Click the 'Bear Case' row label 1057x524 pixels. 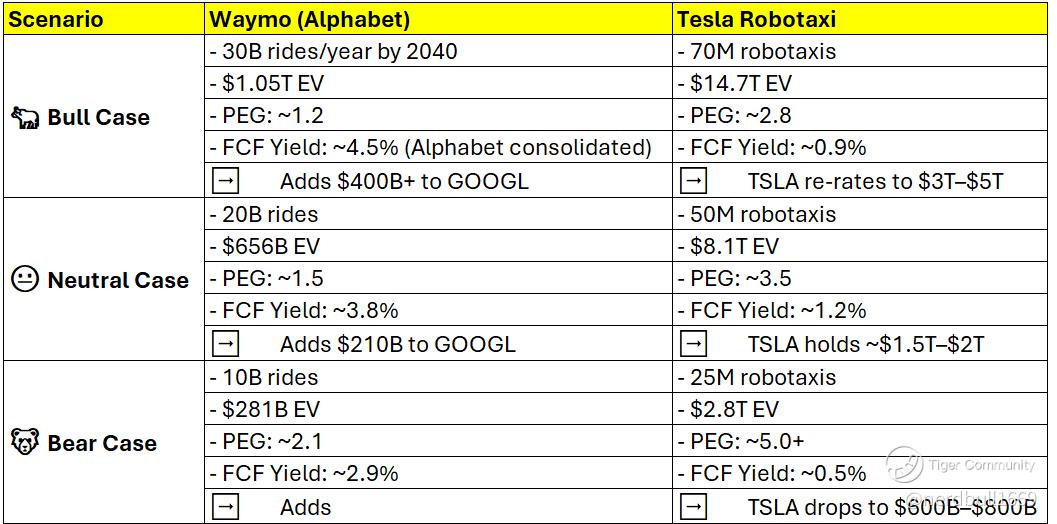click(102, 443)
